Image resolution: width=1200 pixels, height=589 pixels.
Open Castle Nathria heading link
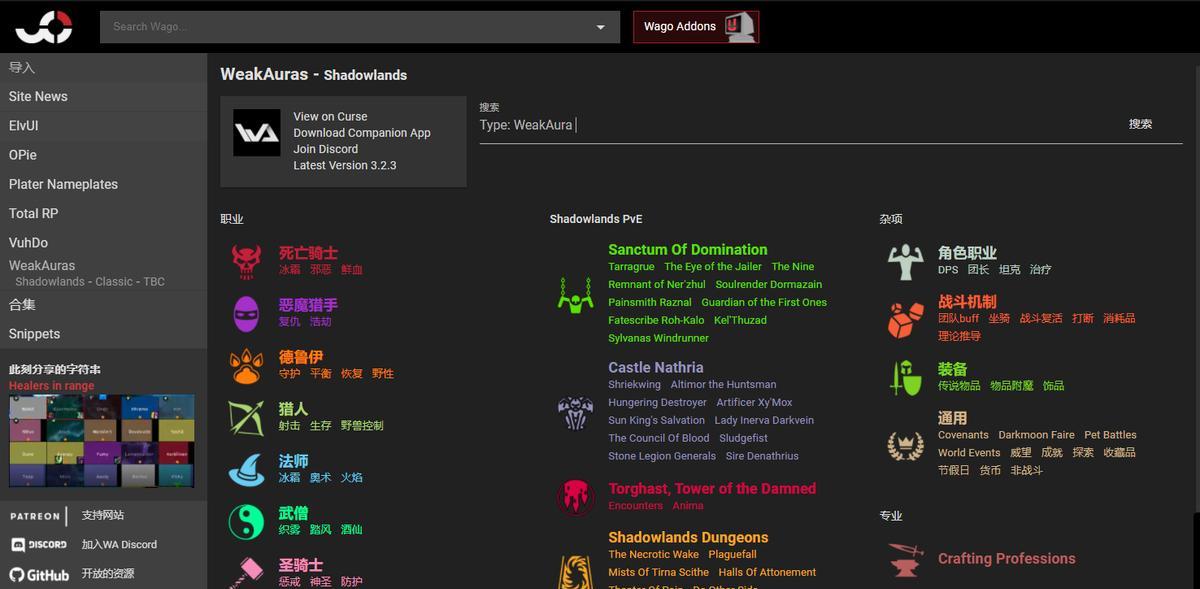point(655,368)
